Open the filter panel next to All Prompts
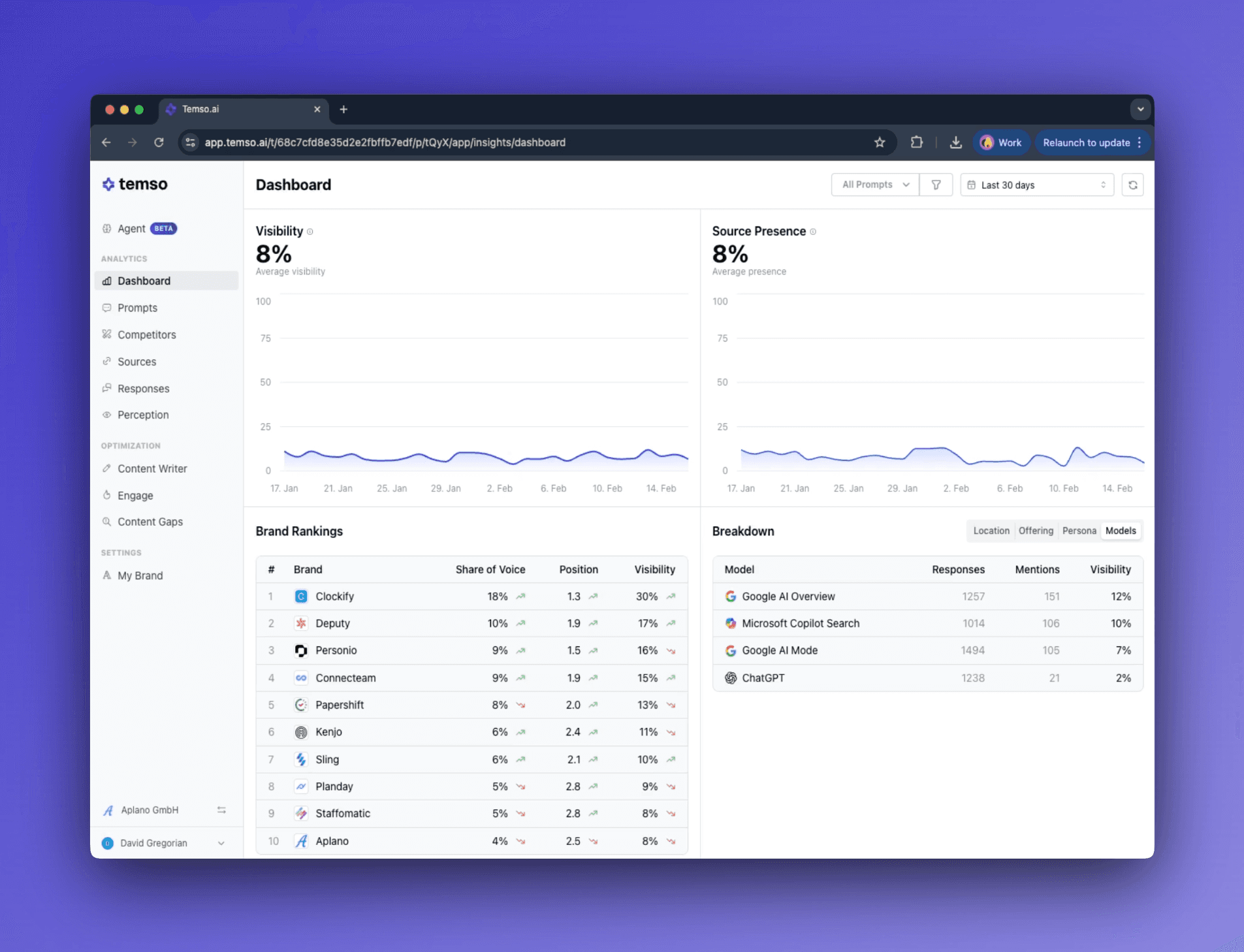 (936, 184)
